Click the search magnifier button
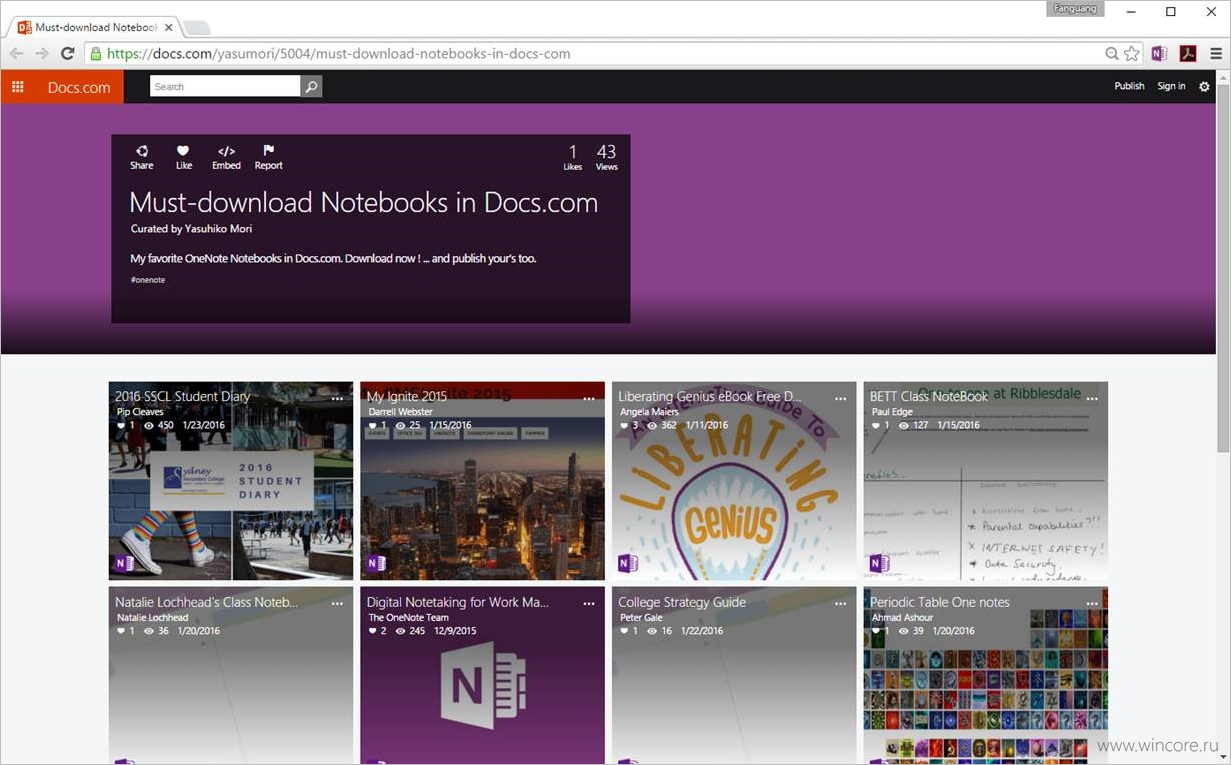The width and height of the screenshot is (1231, 765). (x=312, y=87)
